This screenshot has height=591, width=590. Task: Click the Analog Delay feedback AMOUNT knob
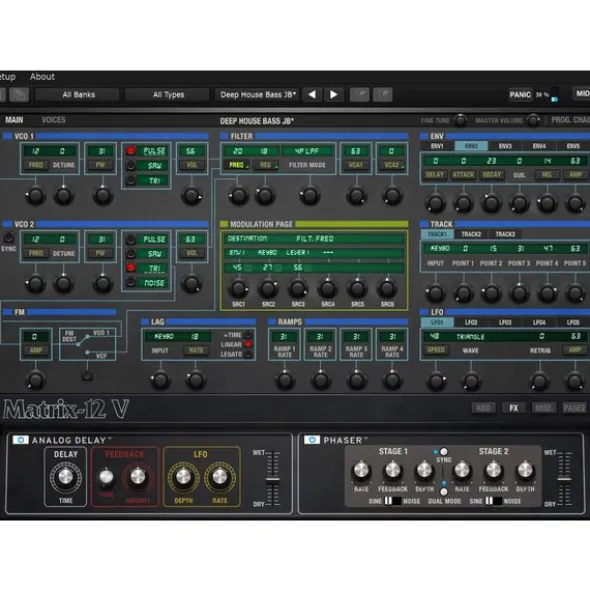[x=138, y=477]
